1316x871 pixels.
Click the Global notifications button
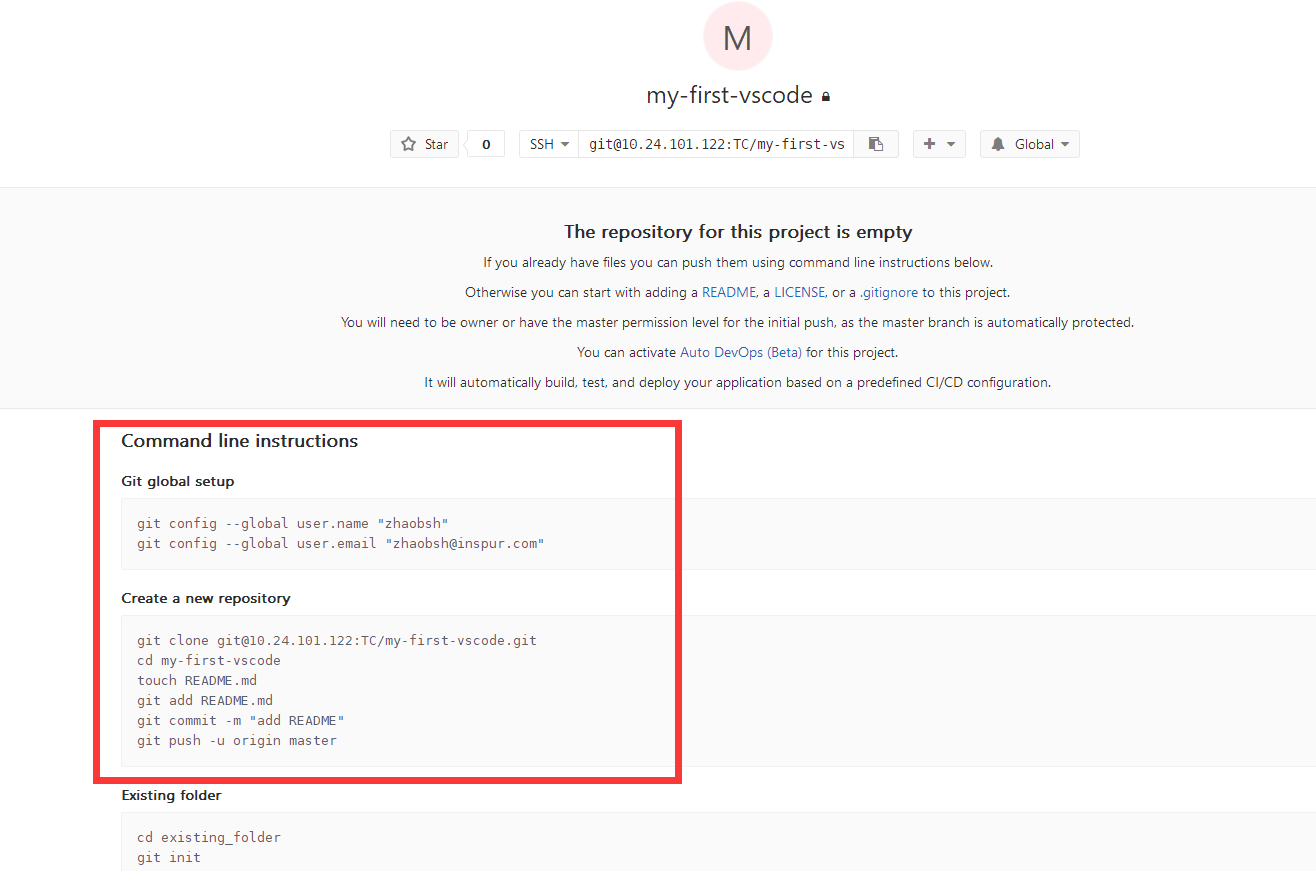click(x=1029, y=143)
